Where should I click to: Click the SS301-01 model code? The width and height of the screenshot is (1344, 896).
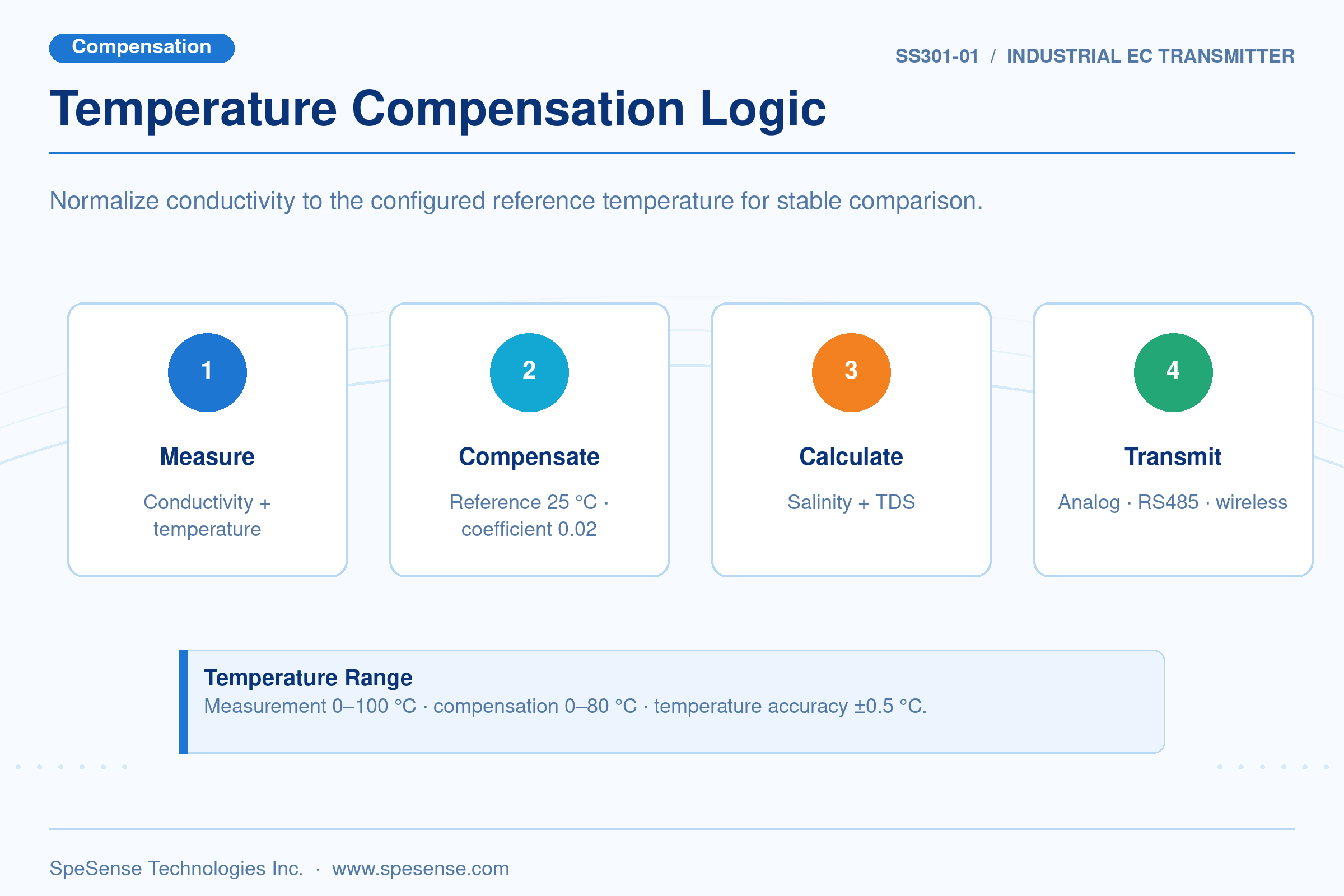pos(937,56)
